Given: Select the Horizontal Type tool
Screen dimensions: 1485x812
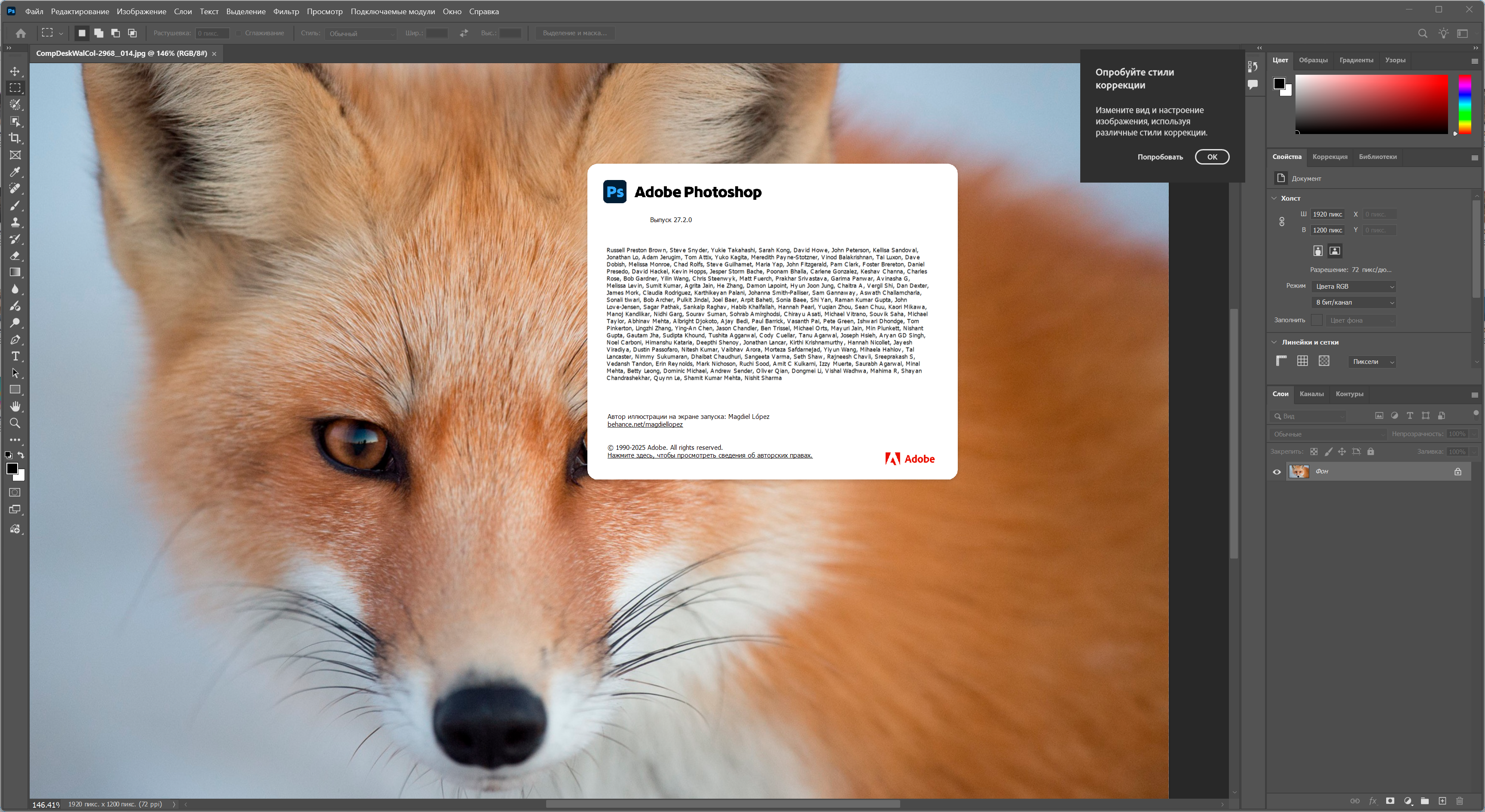Looking at the screenshot, I should (x=15, y=356).
